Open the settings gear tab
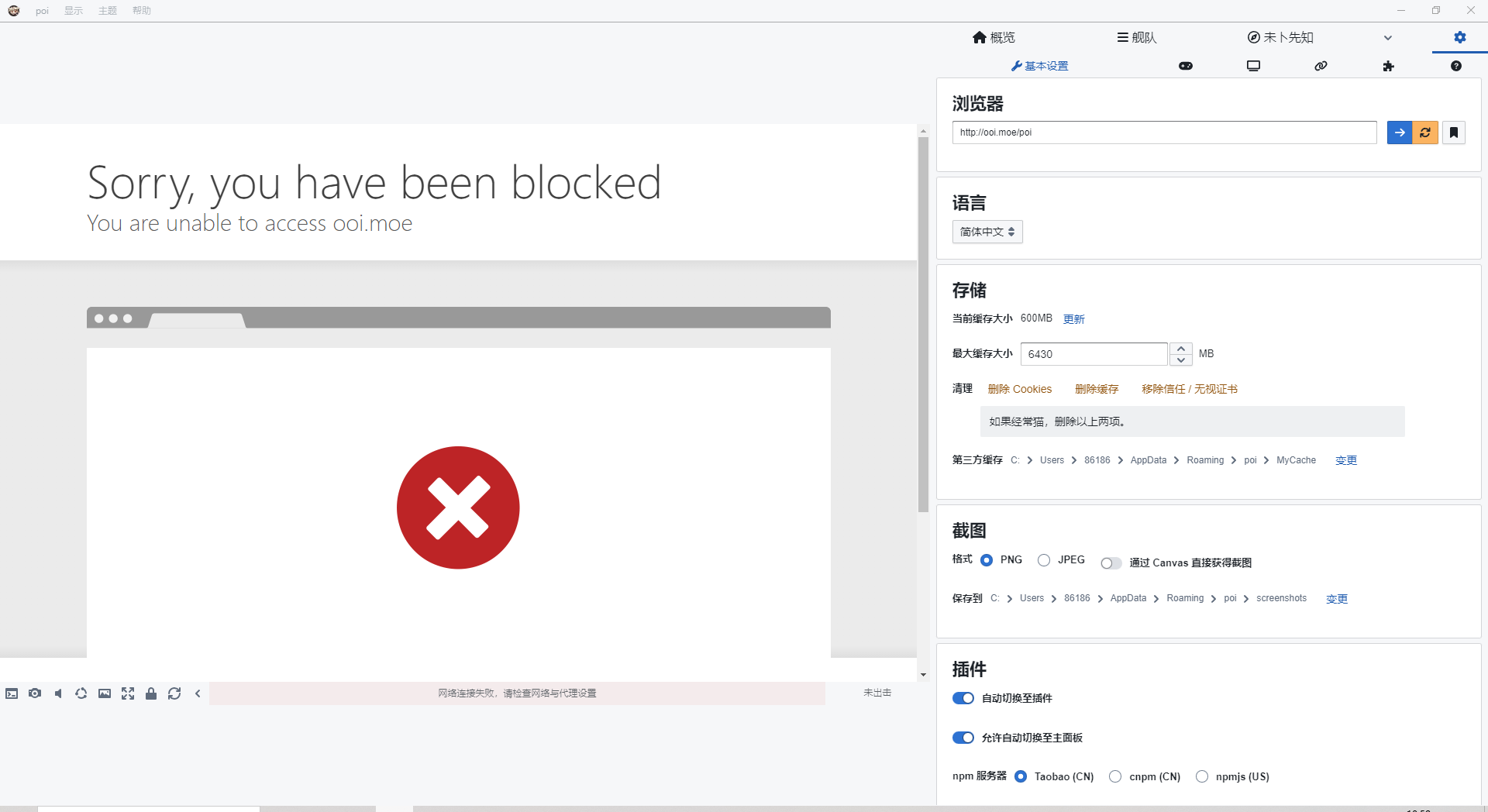 pyautogui.click(x=1460, y=37)
